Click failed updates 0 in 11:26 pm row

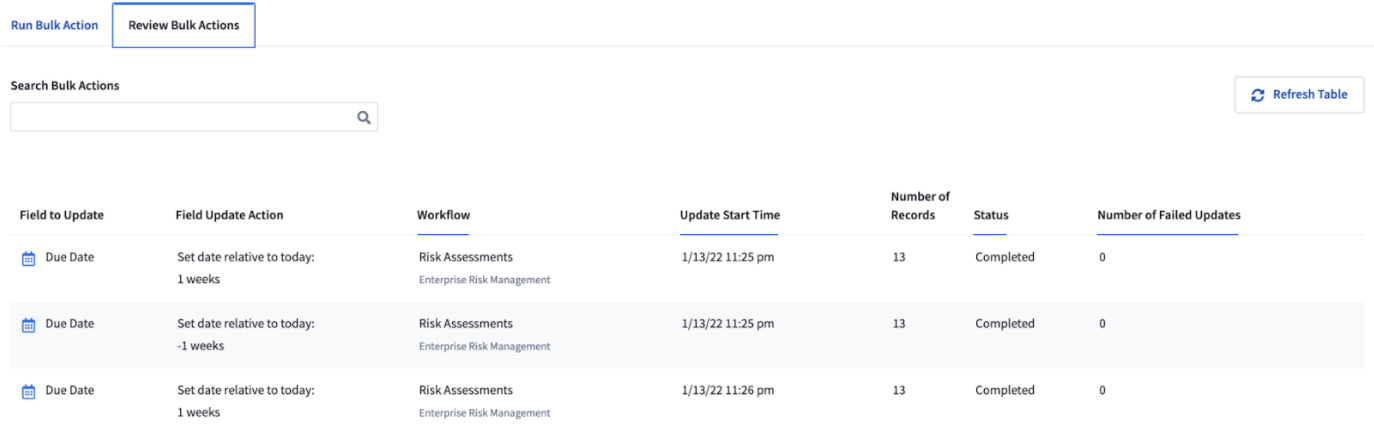pos(1102,391)
